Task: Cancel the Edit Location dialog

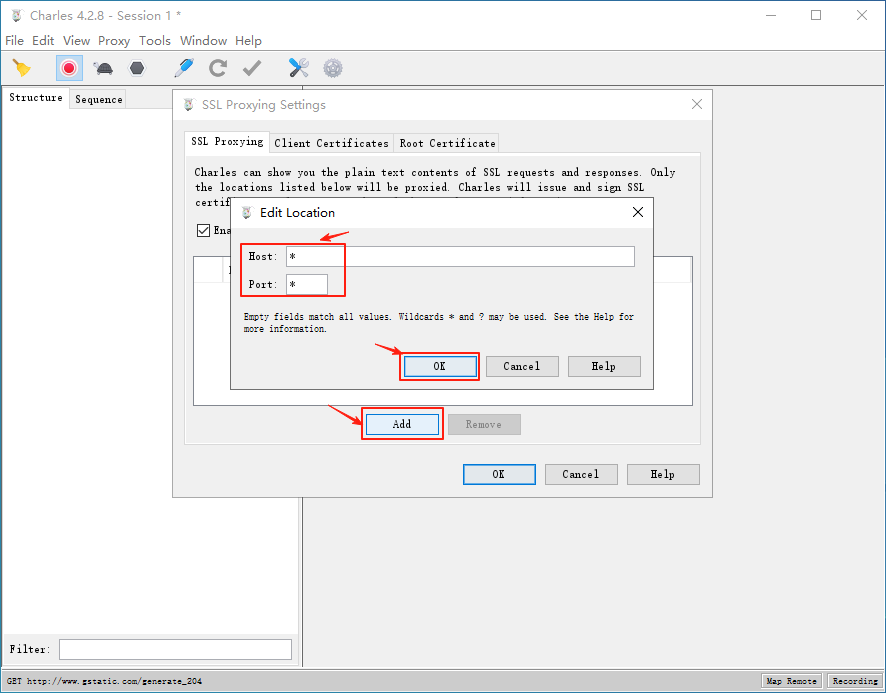Action: pyautogui.click(x=522, y=366)
